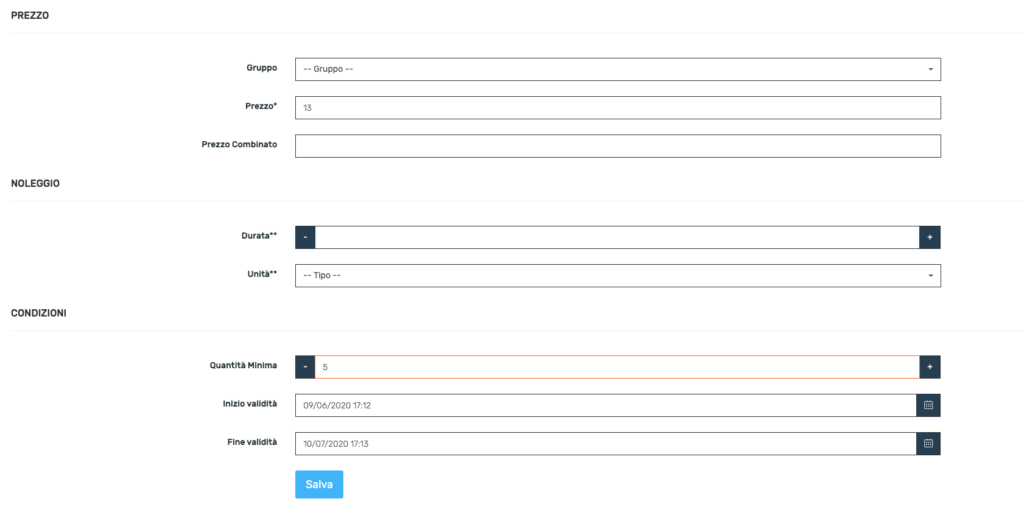1024x521 pixels.
Task: Open the Gruppo dropdown
Action: click(x=618, y=69)
